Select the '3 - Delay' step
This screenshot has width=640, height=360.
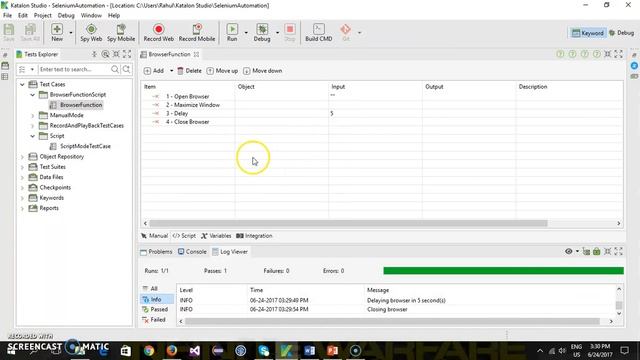tap(177, 114)
